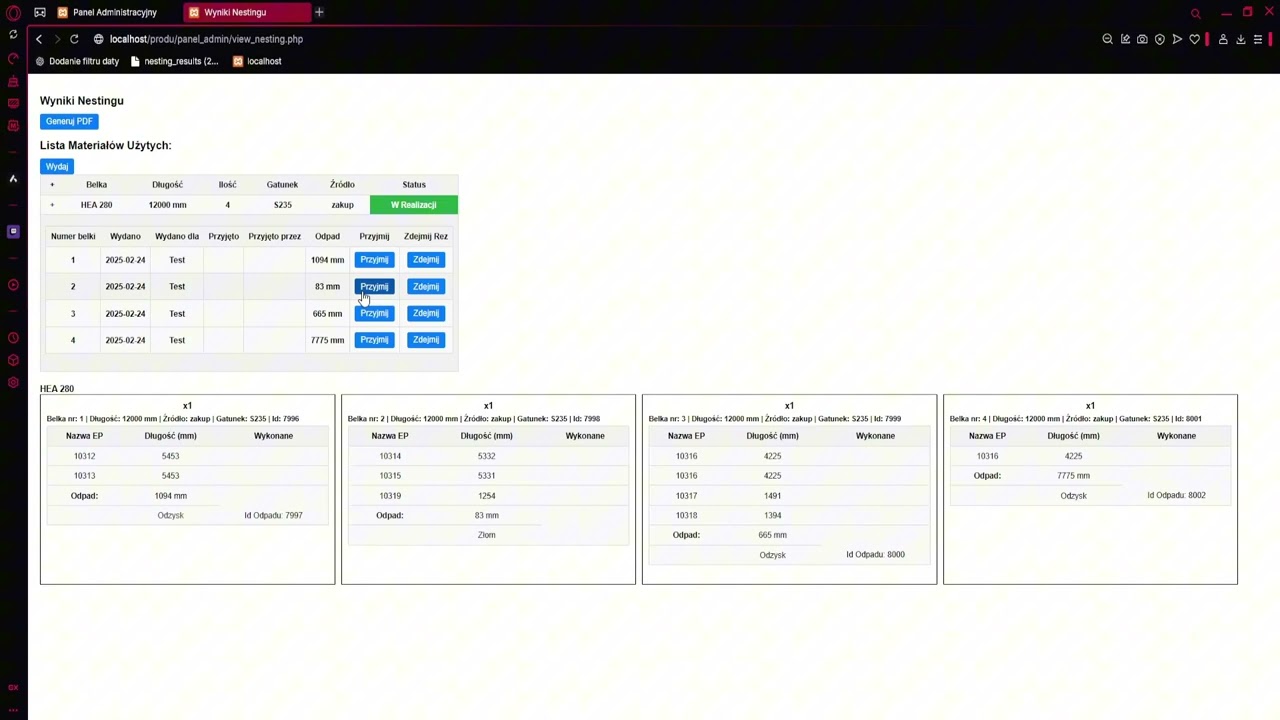The width and height of the screenshot is (1280, 720).
Task: Click the Id Odpadu: 8002 text
Action: (1176, 495)
